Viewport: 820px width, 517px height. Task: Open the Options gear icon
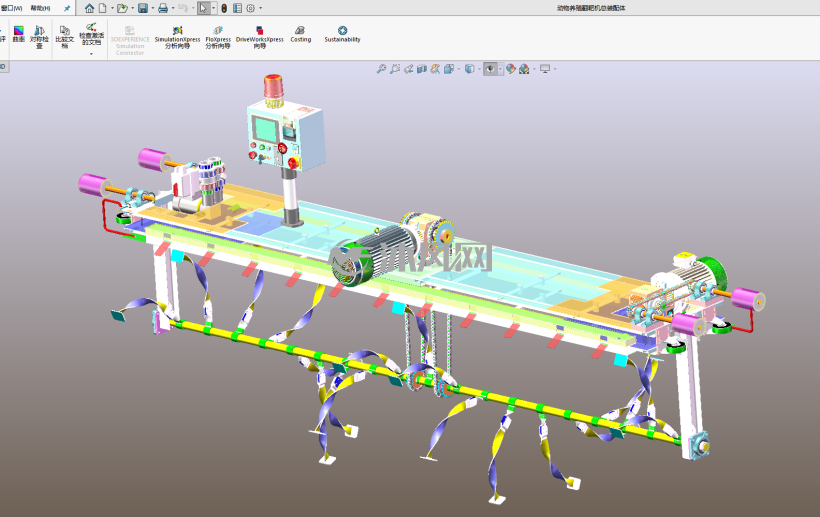coord(250,8)
